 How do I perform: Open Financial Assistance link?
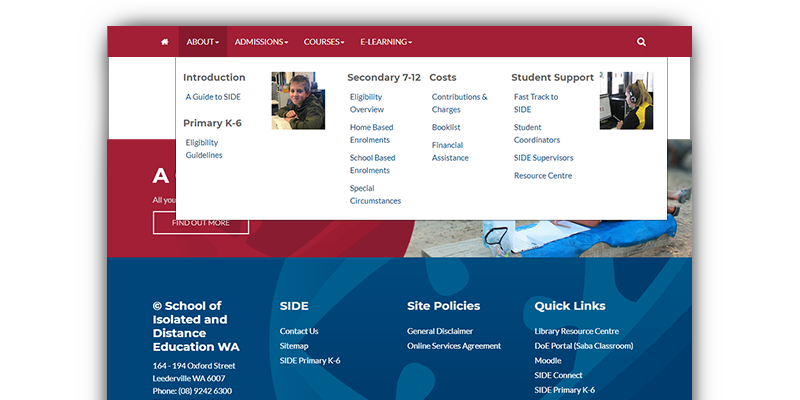450,152
